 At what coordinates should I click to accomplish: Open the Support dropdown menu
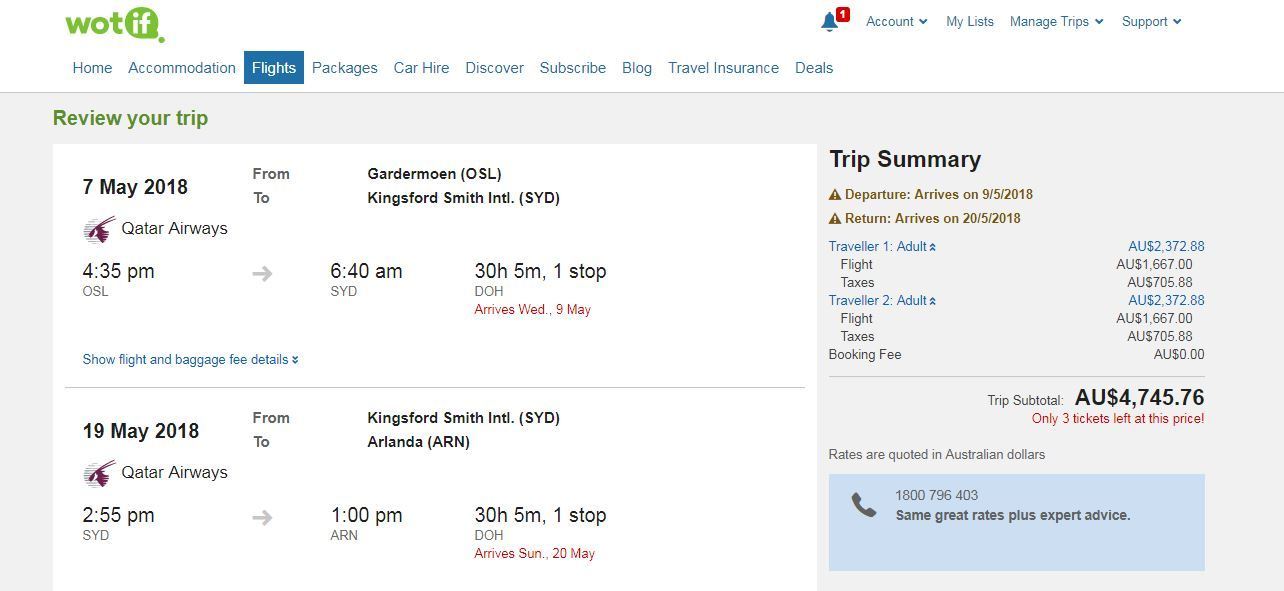[x=1151, y=21]
